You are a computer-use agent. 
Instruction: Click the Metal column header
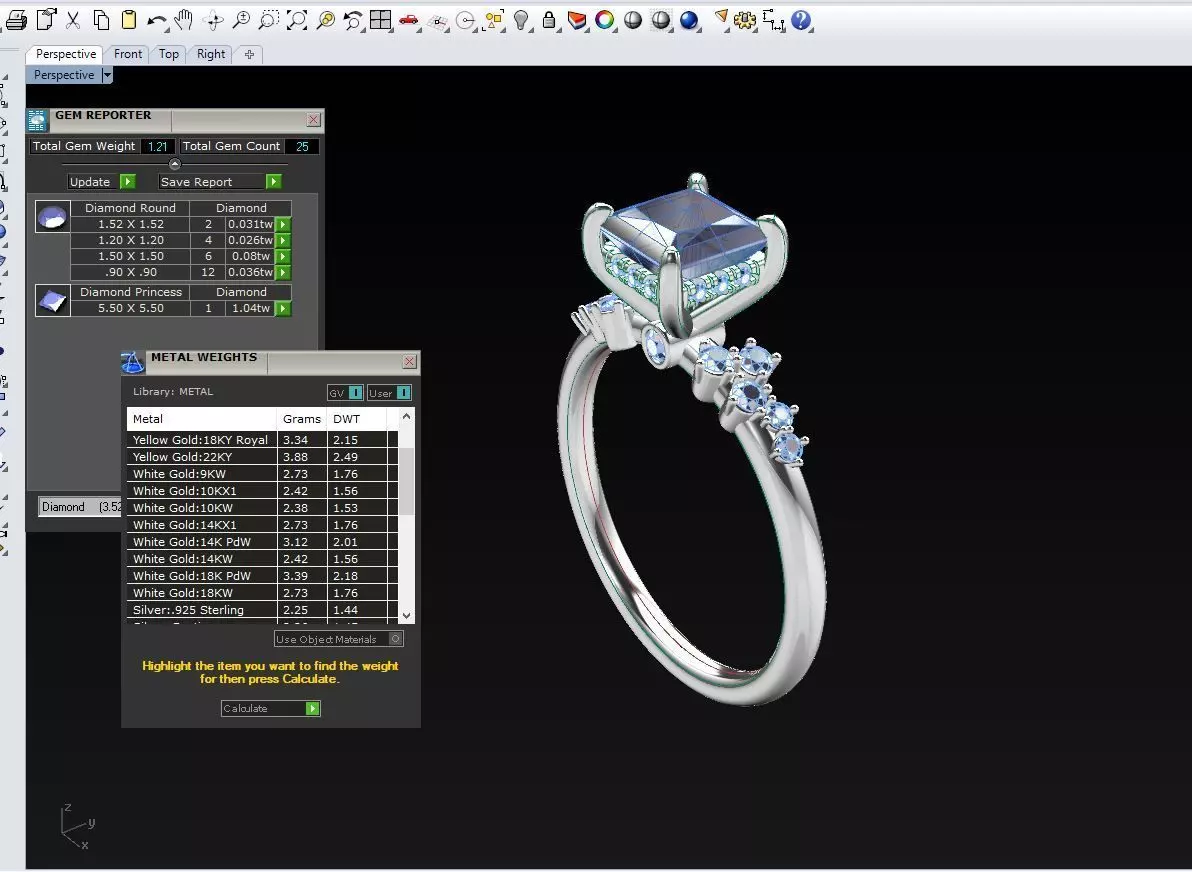pyautogui.click(x=201, y=419)
